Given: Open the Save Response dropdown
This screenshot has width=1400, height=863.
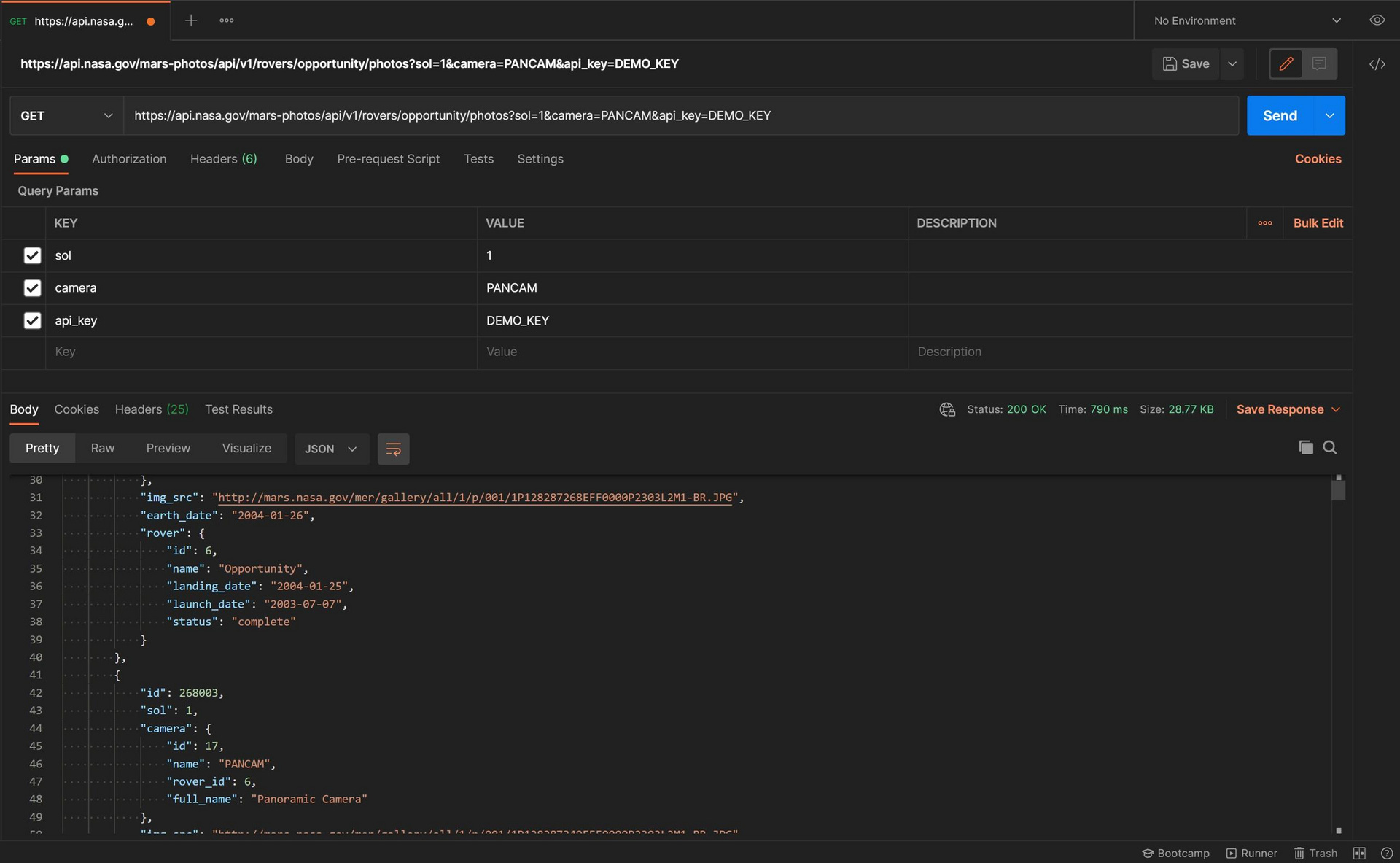Looking at the screenshot, I should click(x=1288, y=409).
